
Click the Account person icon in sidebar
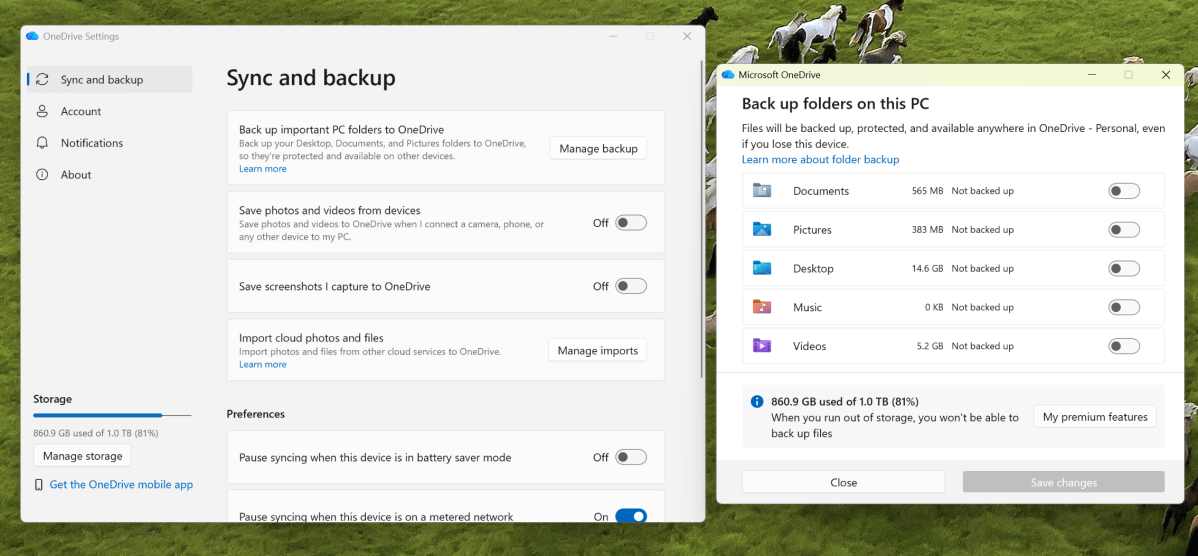point(43,112)
